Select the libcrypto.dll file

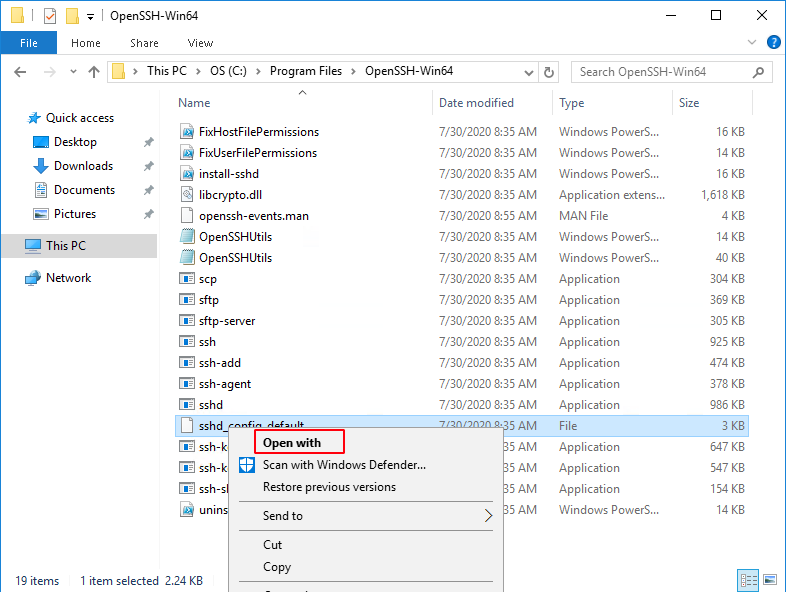tap(230, 195)
